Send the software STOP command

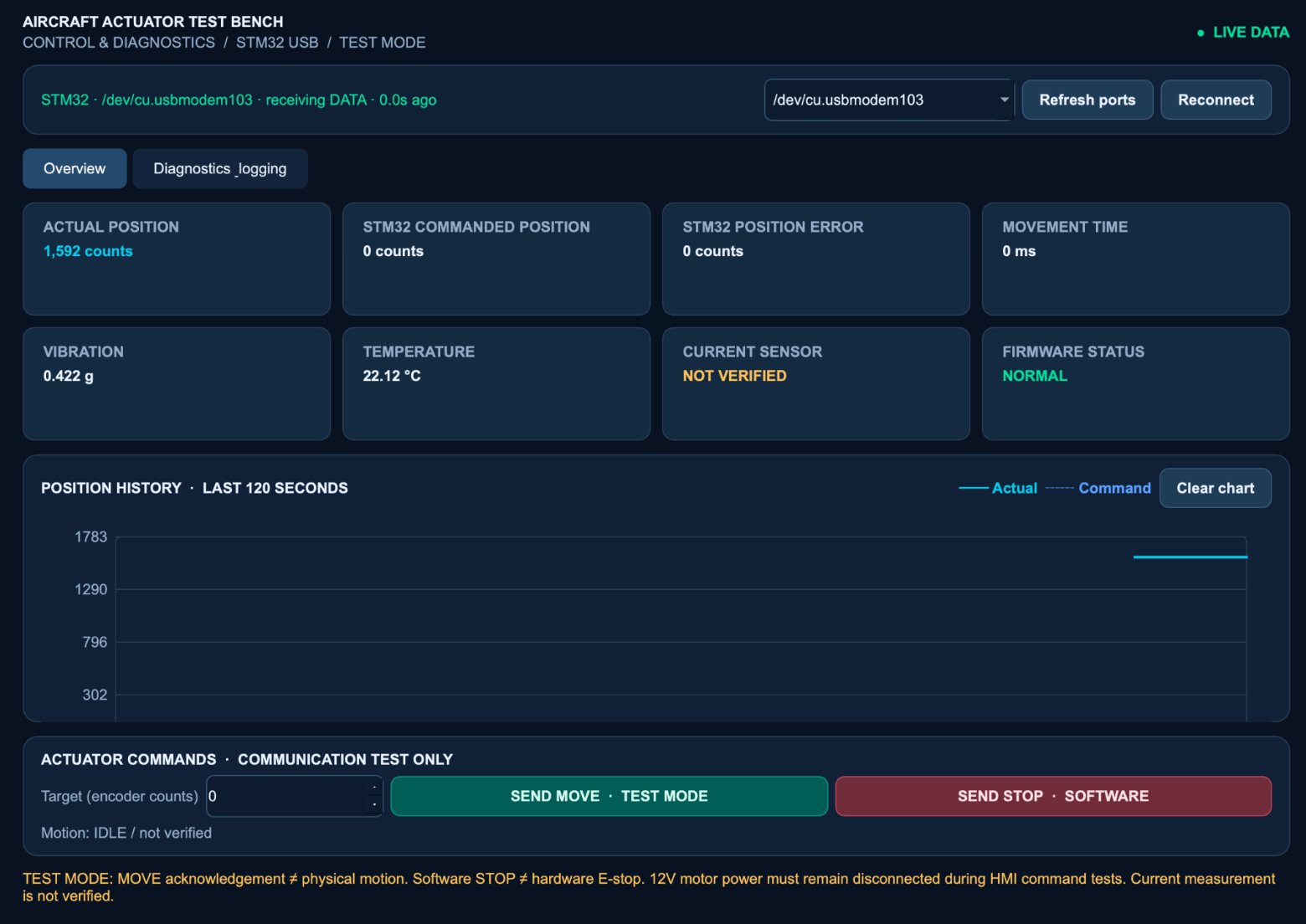(x=1053, y=796)
